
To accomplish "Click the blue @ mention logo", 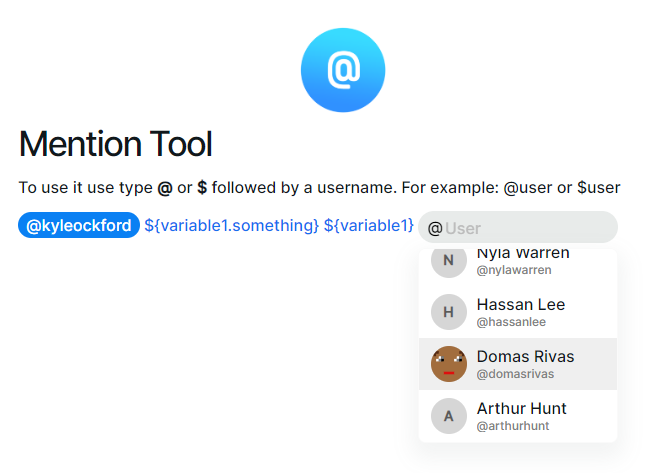I will point(343,70).
